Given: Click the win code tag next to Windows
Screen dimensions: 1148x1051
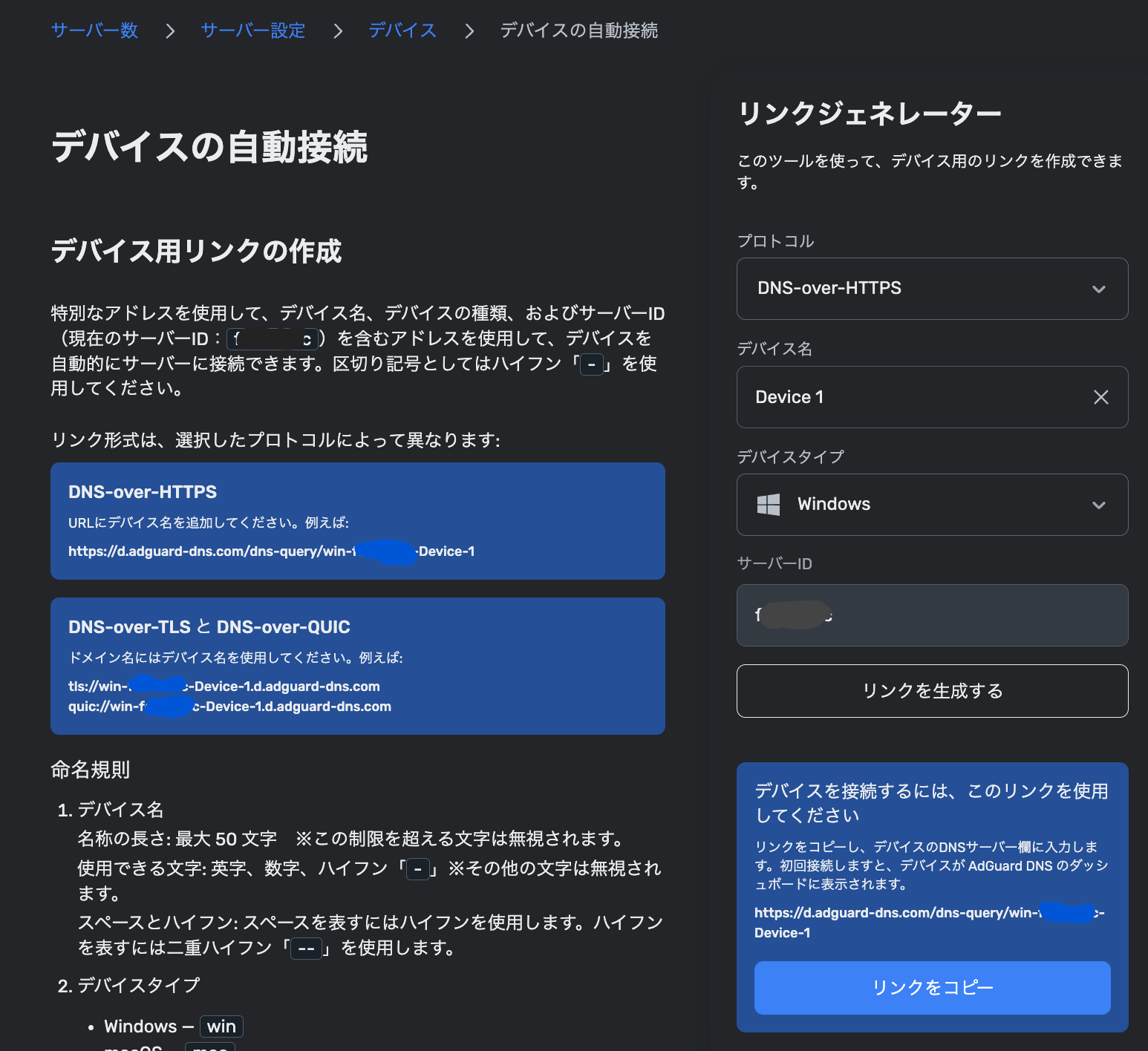Looking at the screenshot, I should click(221, 1027).
